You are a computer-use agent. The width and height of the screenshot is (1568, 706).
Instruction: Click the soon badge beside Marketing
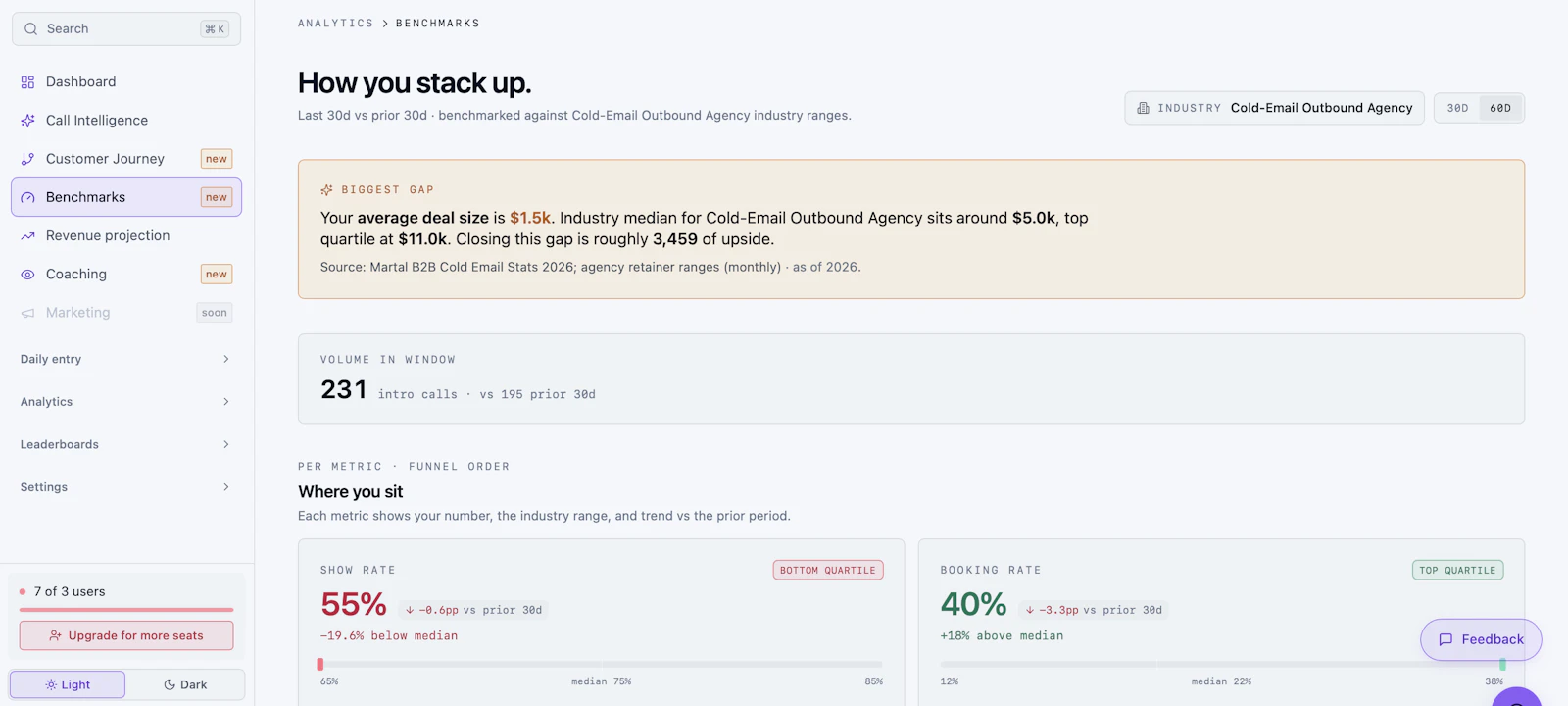coord(215,313)
